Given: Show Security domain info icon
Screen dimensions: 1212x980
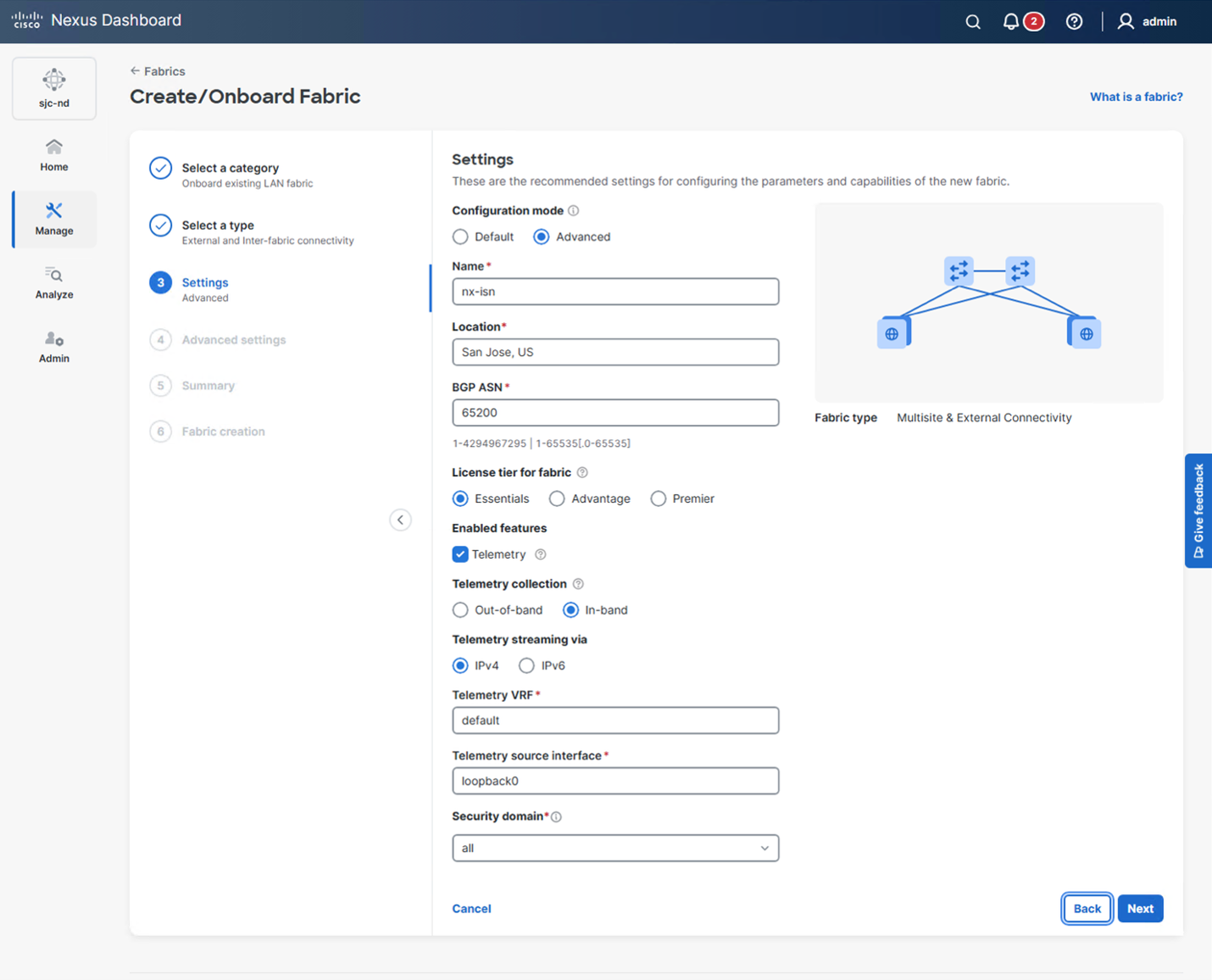Looking at the screenshot, I should 557,817.
